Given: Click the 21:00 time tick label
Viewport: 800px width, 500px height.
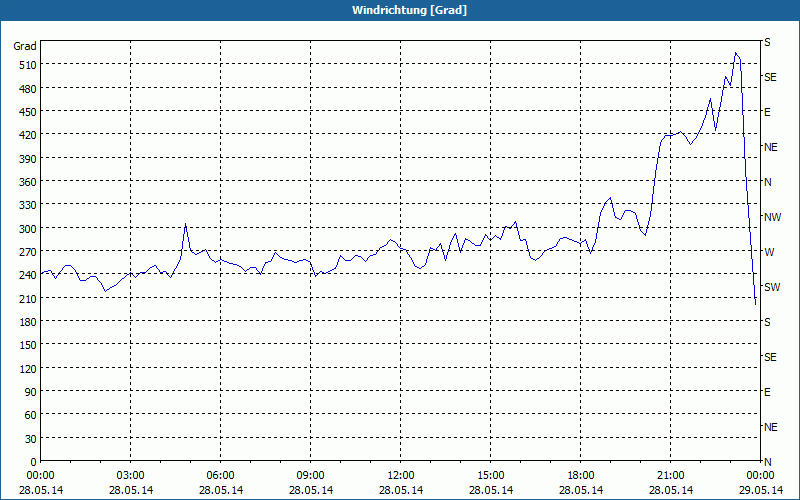Looking at the screenshot, I should (670, 476).
